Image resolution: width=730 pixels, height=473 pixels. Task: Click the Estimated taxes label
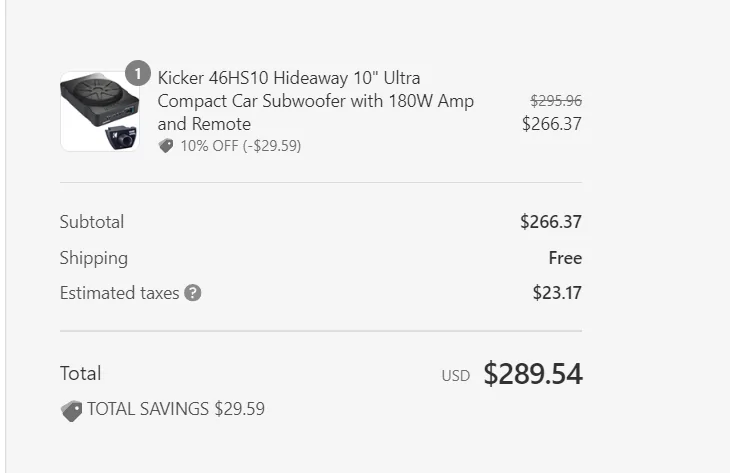tap(119, 294)
